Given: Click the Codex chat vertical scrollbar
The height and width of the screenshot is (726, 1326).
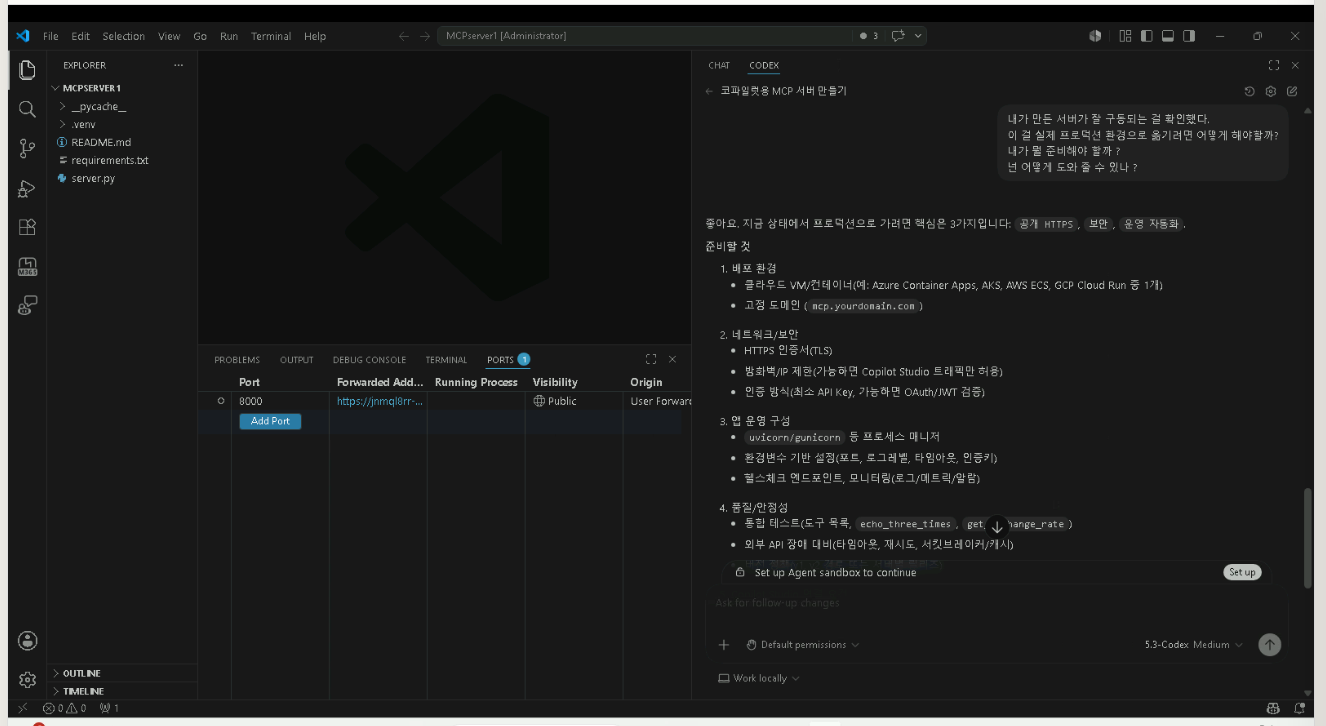Looking at the screenshot, I should 1307,538.
